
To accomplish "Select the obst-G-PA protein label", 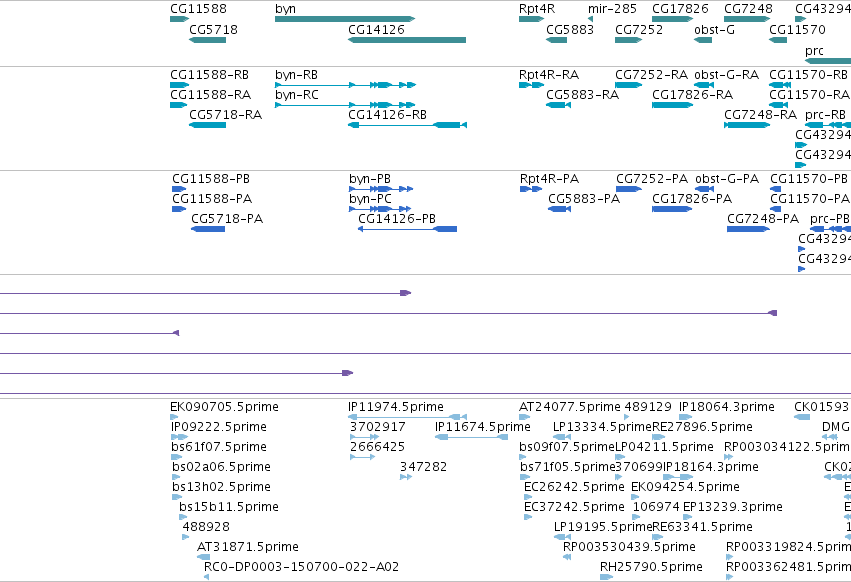I will (x=727, y=179).
